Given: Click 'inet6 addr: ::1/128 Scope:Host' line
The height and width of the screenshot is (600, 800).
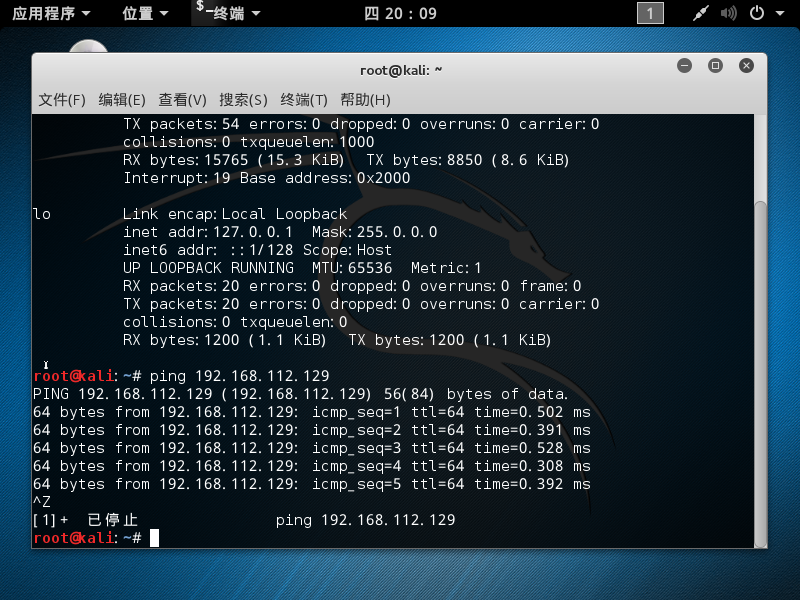Looking at the screenshot, I should (x=257, y=250).
